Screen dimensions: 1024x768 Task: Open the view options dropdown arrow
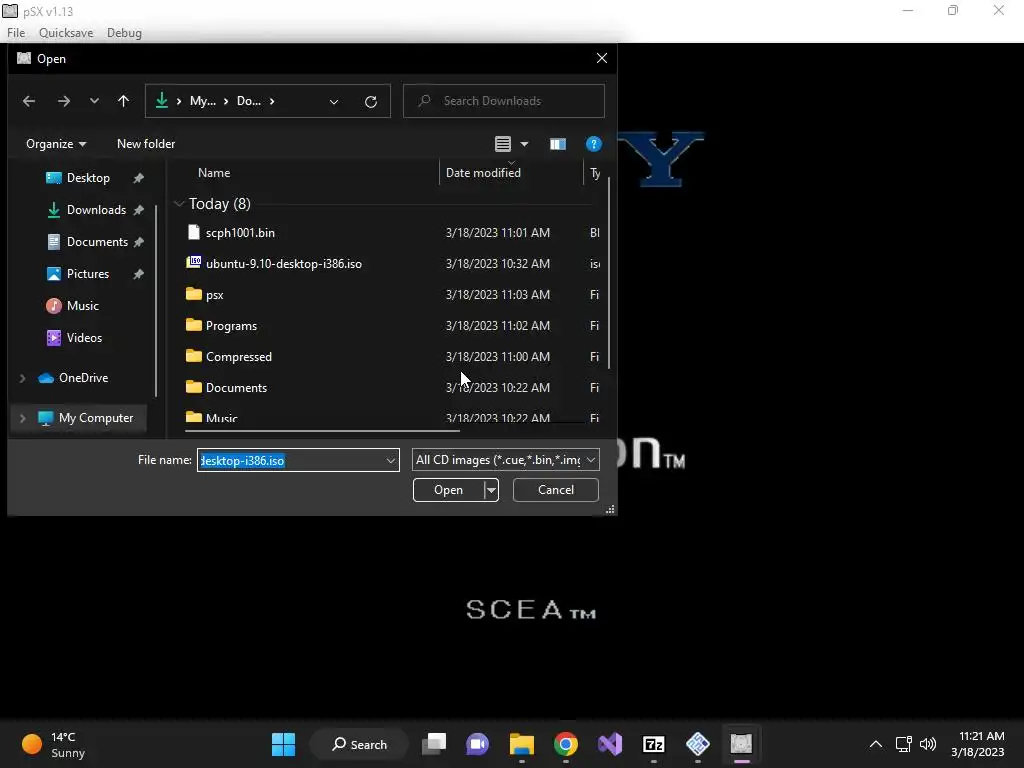pyautogui.click(x=524, y=144)
